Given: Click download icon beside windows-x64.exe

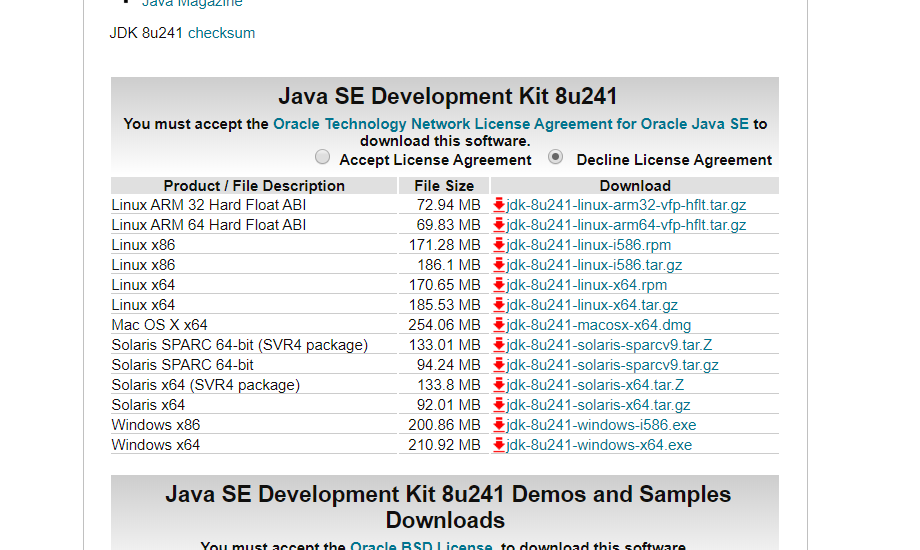Looking at the screenshot, I should 499,444.
